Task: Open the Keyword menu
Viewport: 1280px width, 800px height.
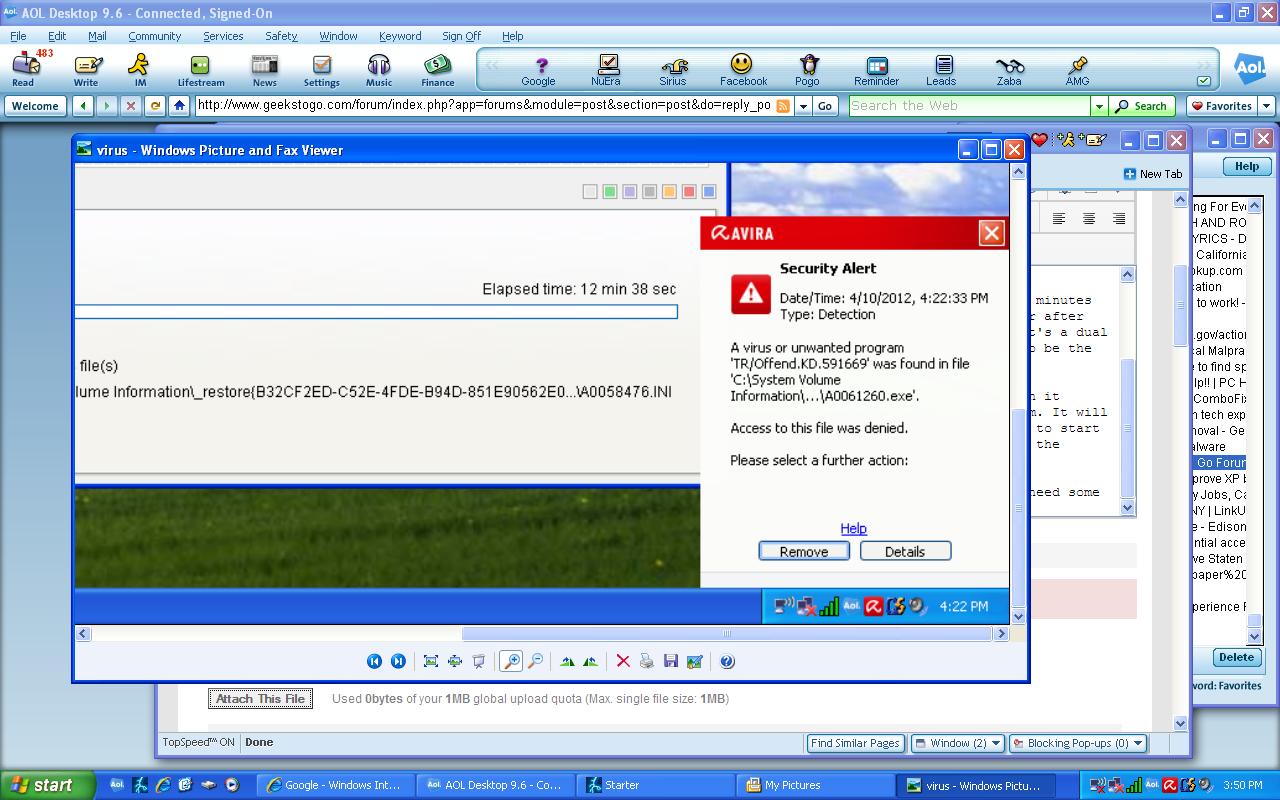Action: click(400, 35)
